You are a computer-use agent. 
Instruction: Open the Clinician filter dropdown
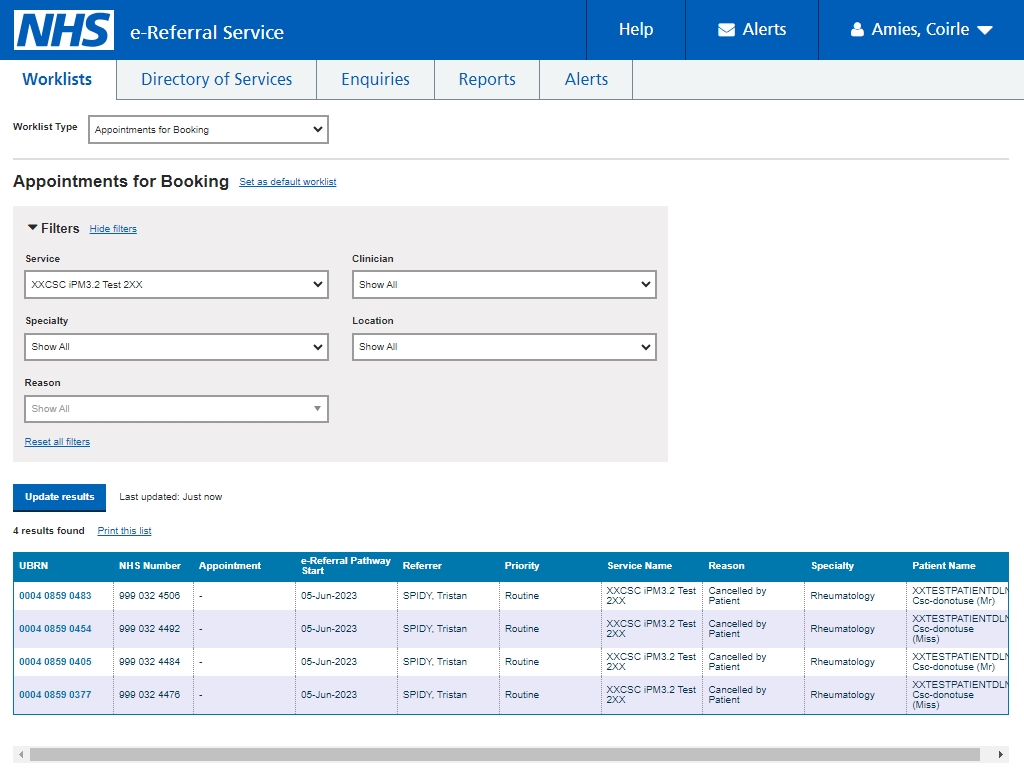[504, 285]
